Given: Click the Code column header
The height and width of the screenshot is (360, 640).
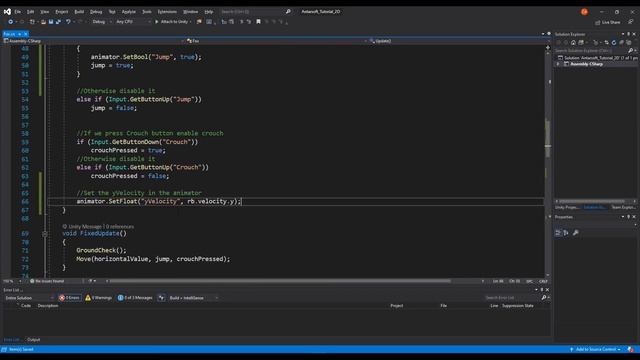Looking at the screenshot, I should (26, 306).
